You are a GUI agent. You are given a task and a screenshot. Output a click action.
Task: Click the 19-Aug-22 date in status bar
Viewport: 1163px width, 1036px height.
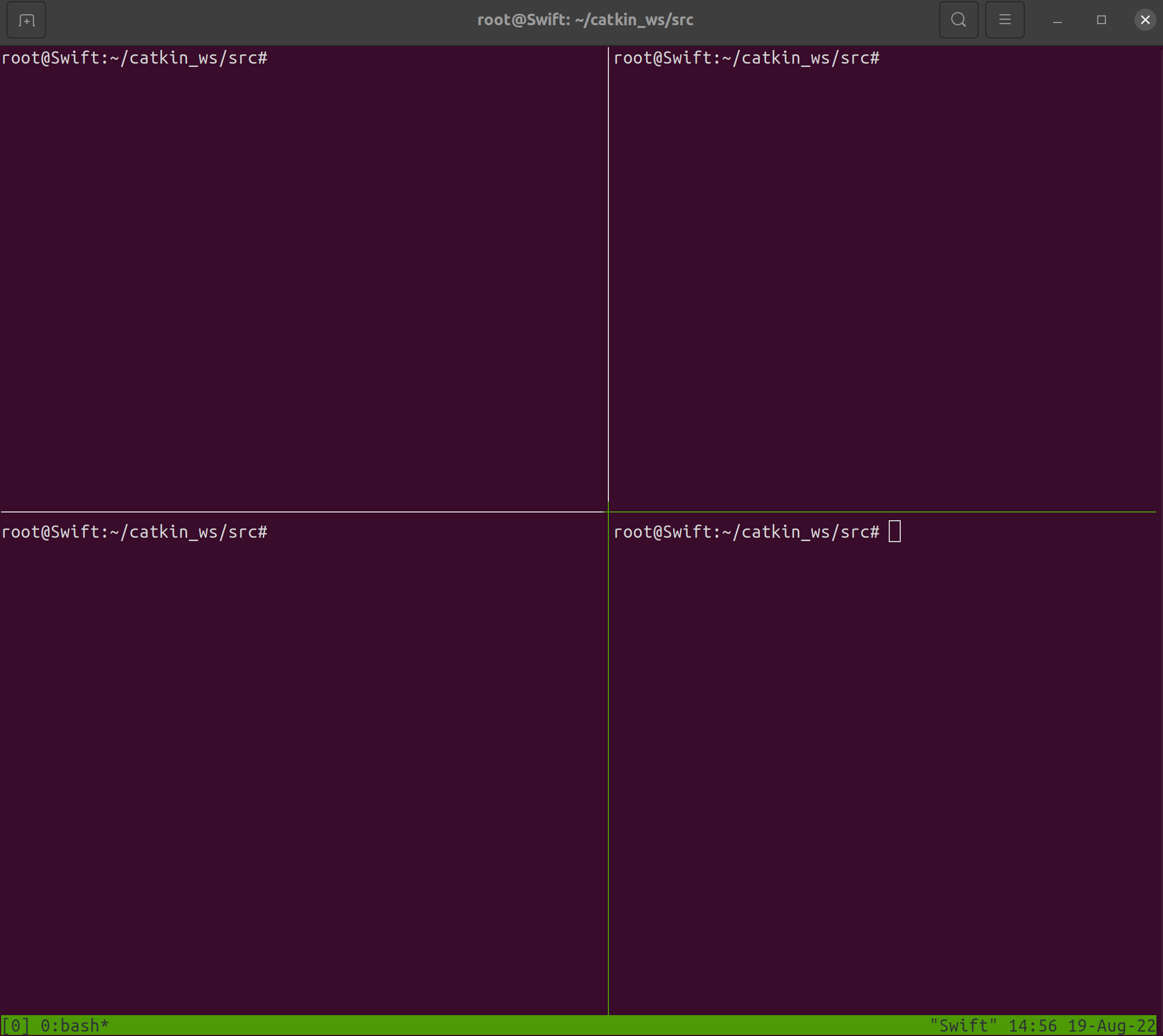(x=1111, y=1026)
